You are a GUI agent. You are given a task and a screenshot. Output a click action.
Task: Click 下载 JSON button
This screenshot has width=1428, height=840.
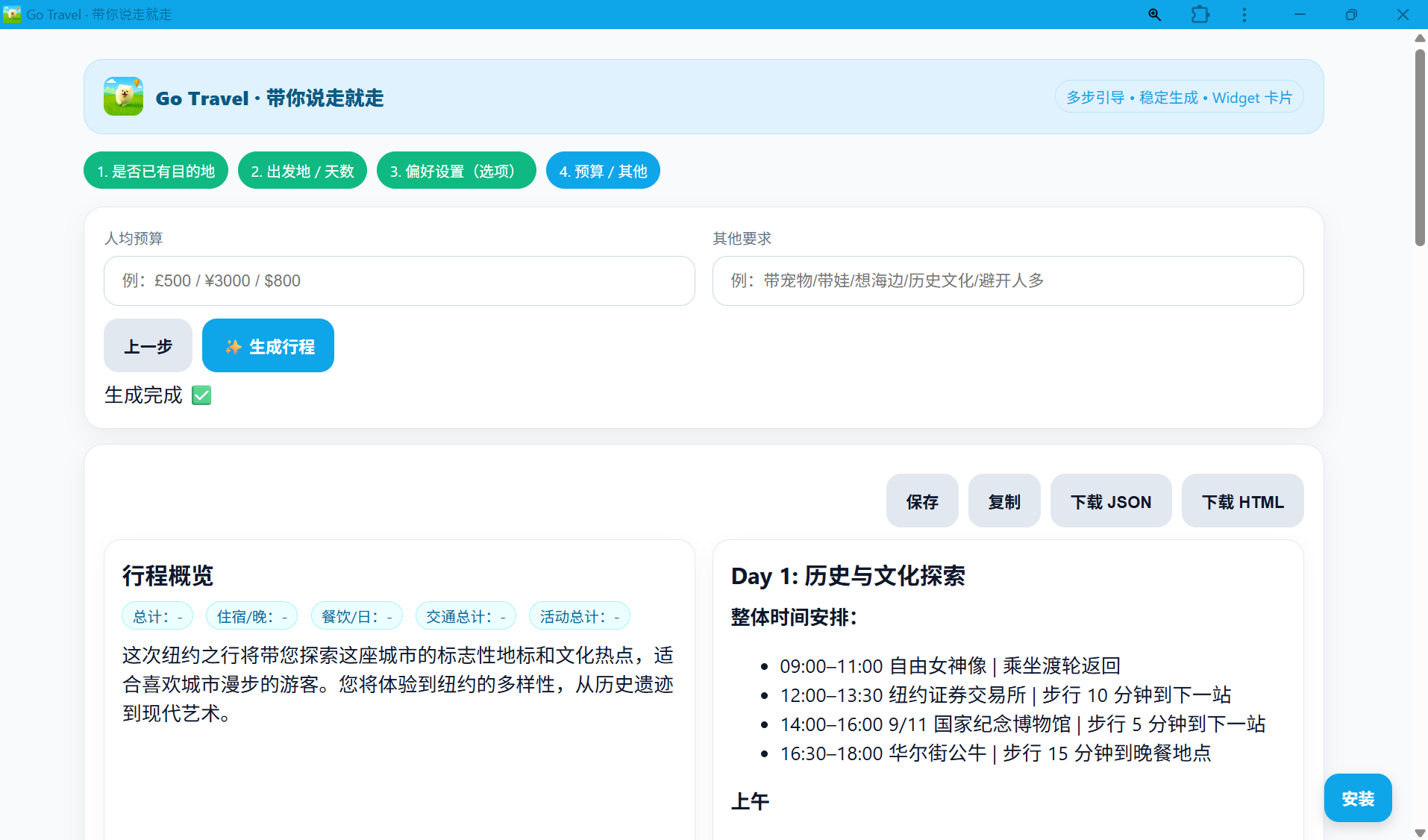coord(1111,501)
